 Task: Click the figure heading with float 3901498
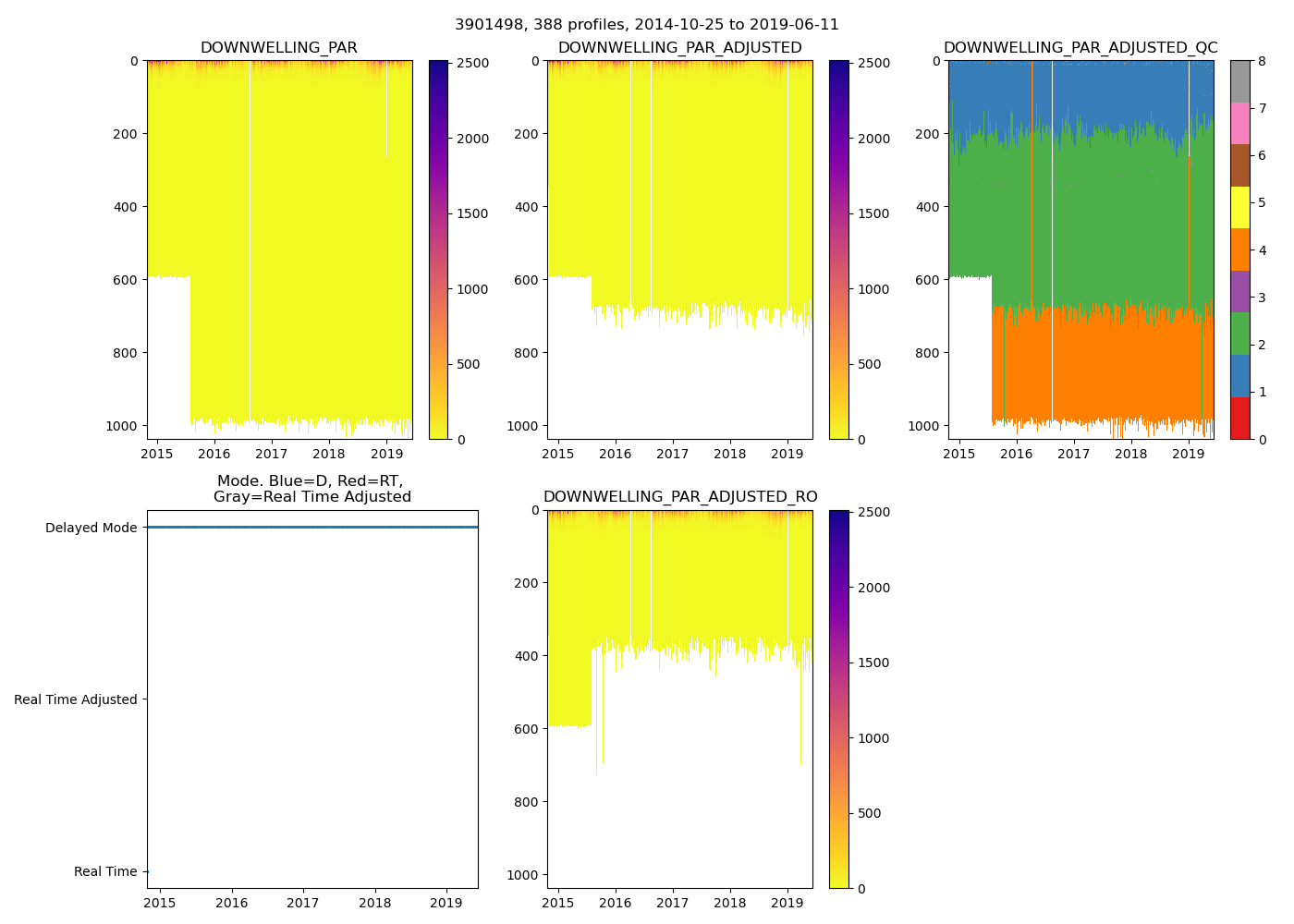[646, 25]
